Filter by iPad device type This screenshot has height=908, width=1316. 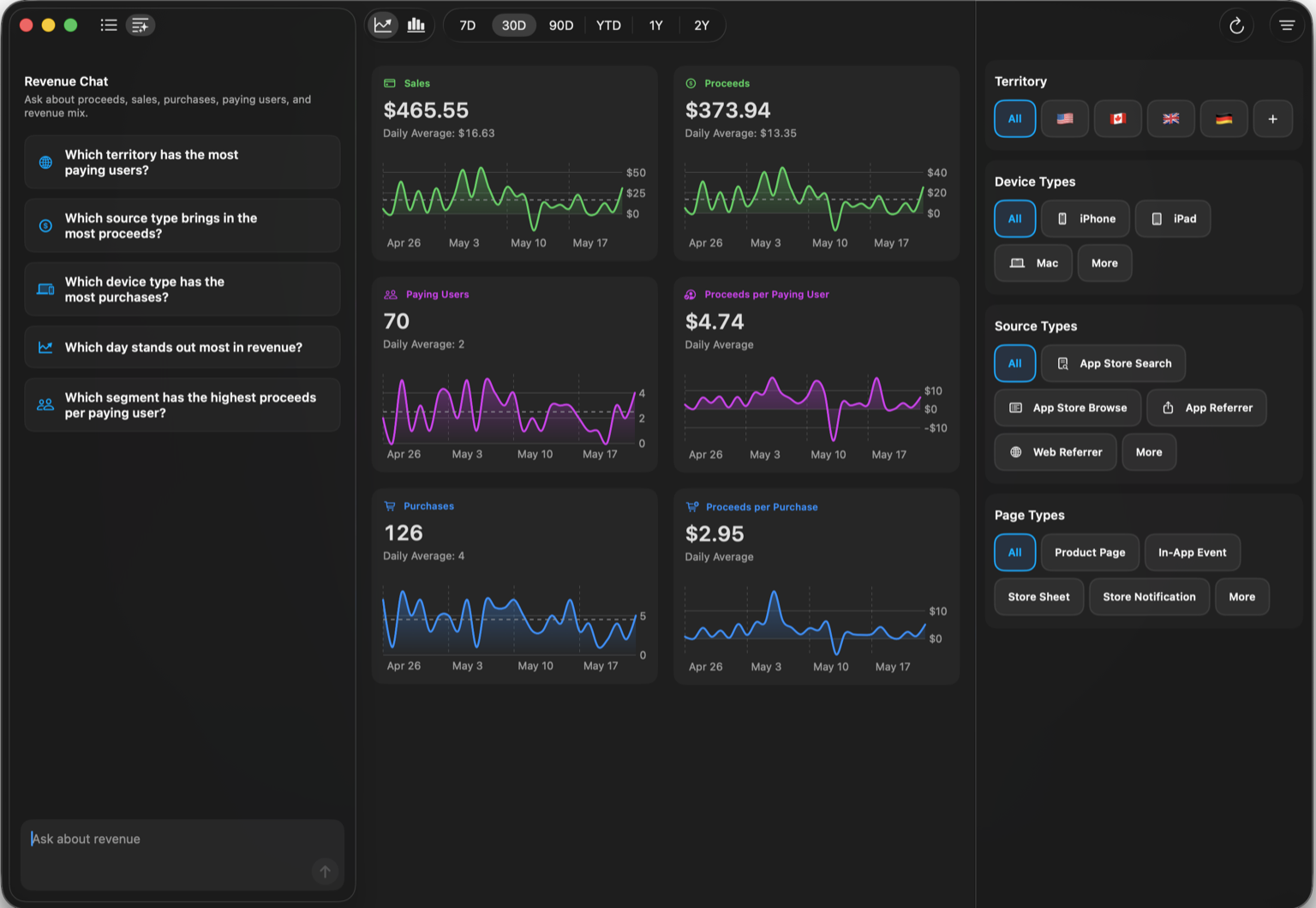pos(1173,218)
